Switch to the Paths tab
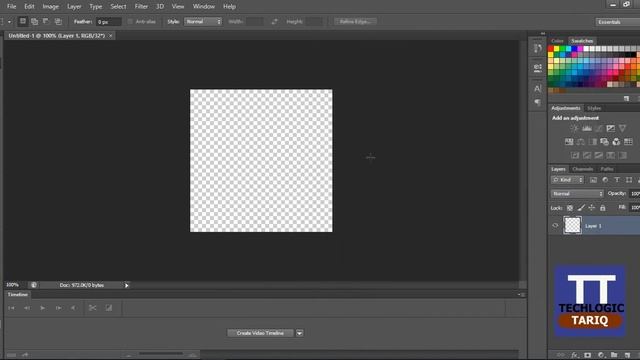This screenshot has width=640, height=360. (607, 169)
